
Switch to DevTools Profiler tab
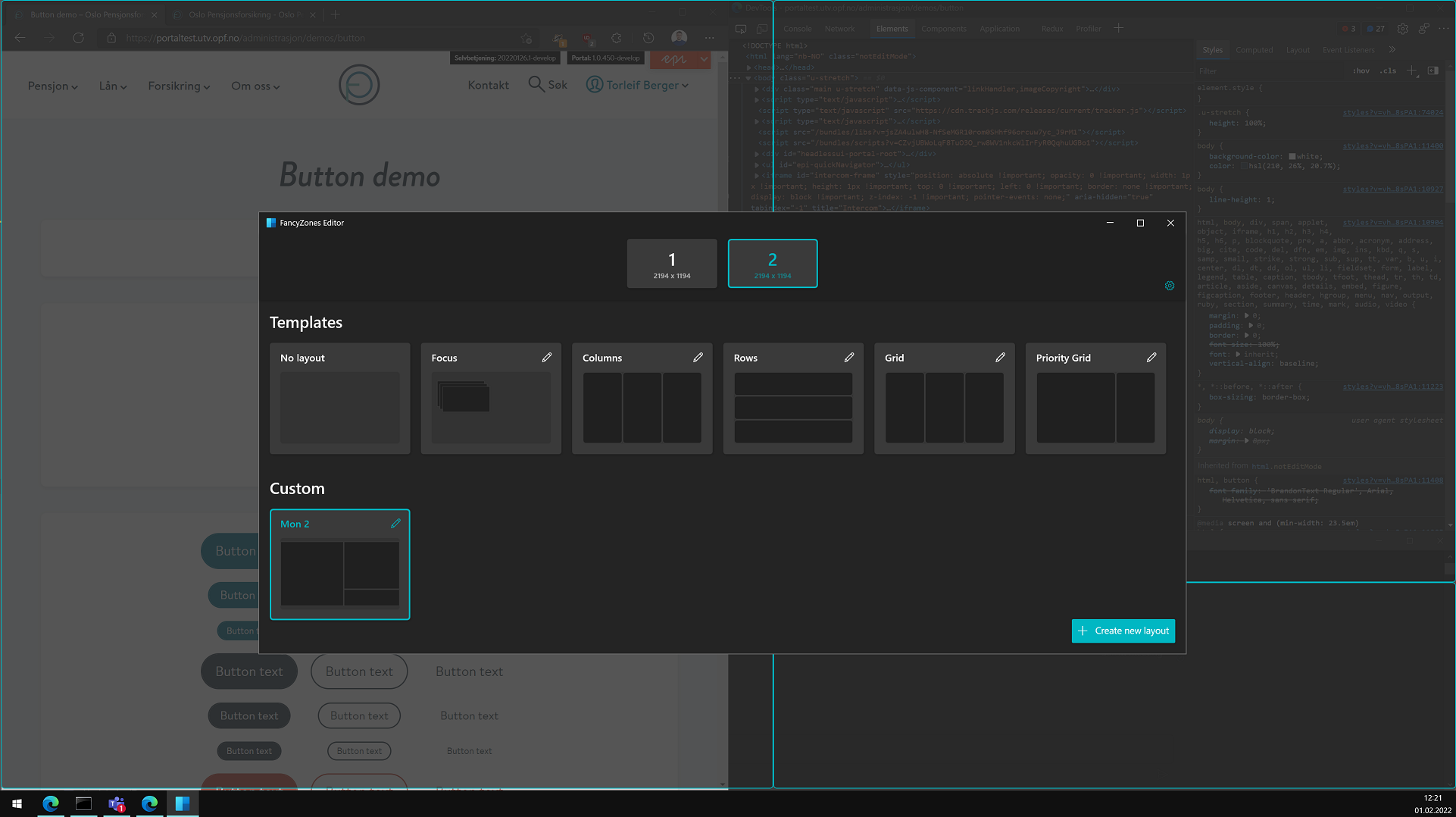(1089, 29)
